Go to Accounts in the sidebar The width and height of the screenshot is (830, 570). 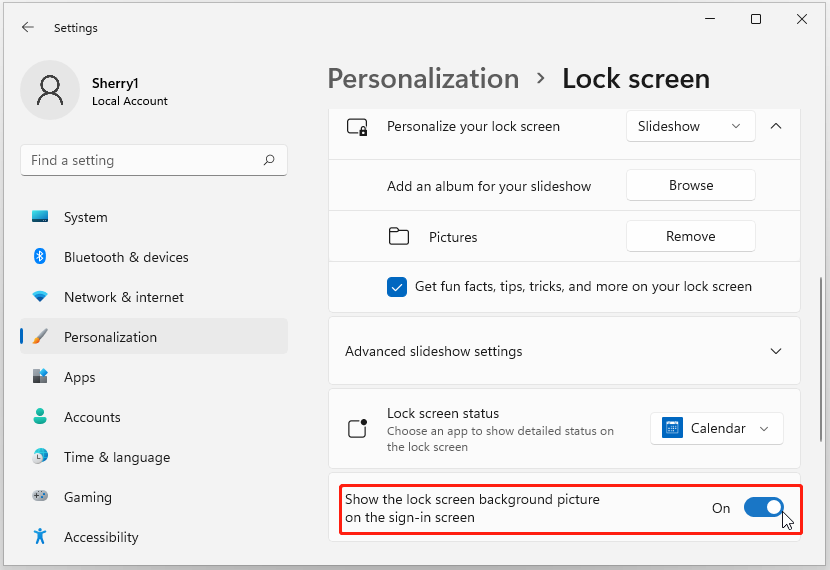click(x=92, y=417)
